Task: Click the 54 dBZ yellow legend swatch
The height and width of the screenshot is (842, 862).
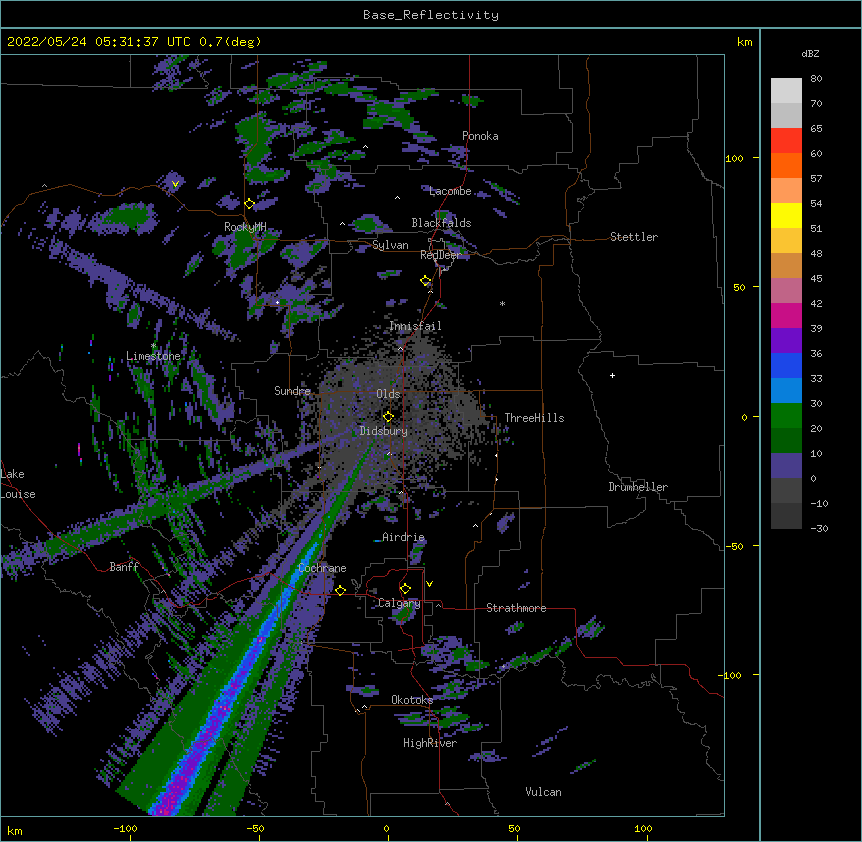Action: coord(786,215)
